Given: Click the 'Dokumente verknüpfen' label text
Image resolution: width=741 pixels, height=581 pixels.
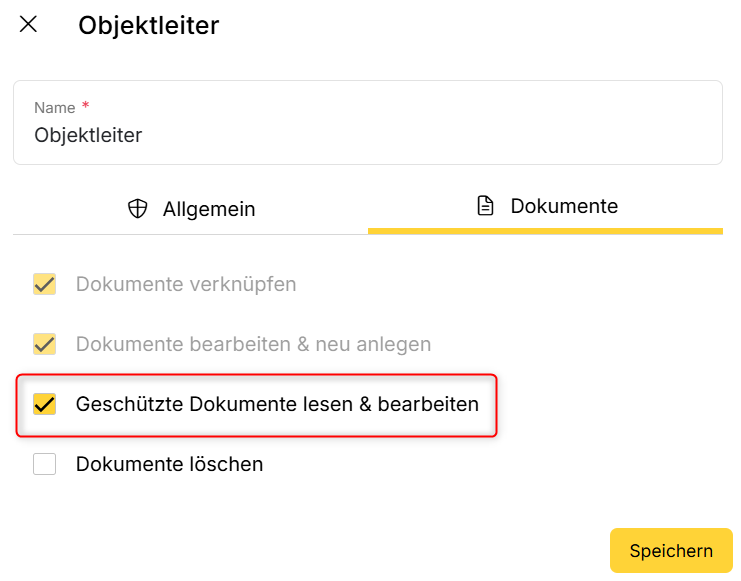Looking at the screenshot, I should [x=186, y=284].
